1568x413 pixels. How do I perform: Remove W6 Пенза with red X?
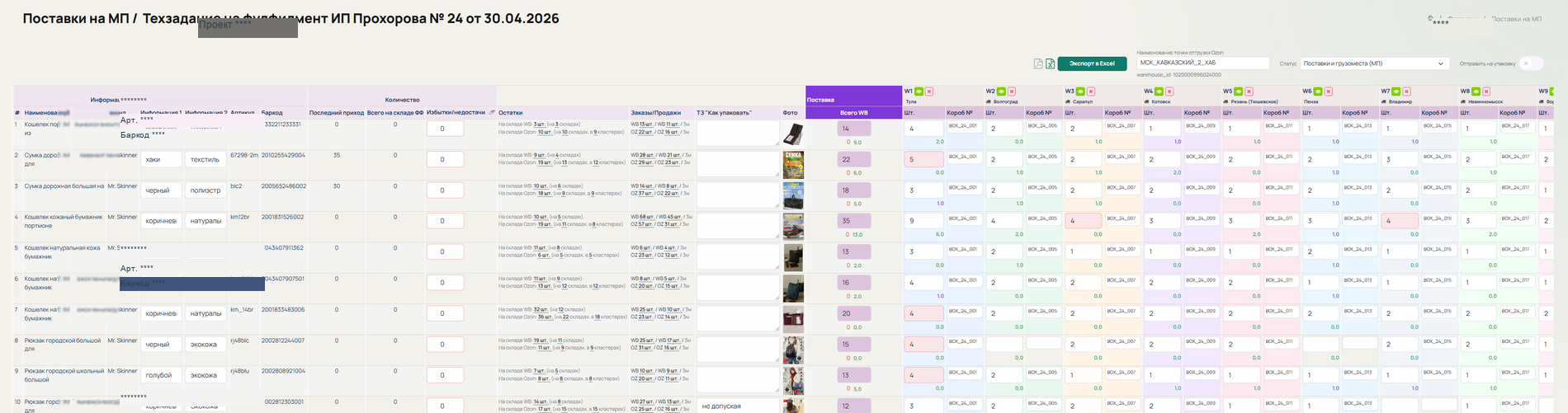(x=1329, y=92)
